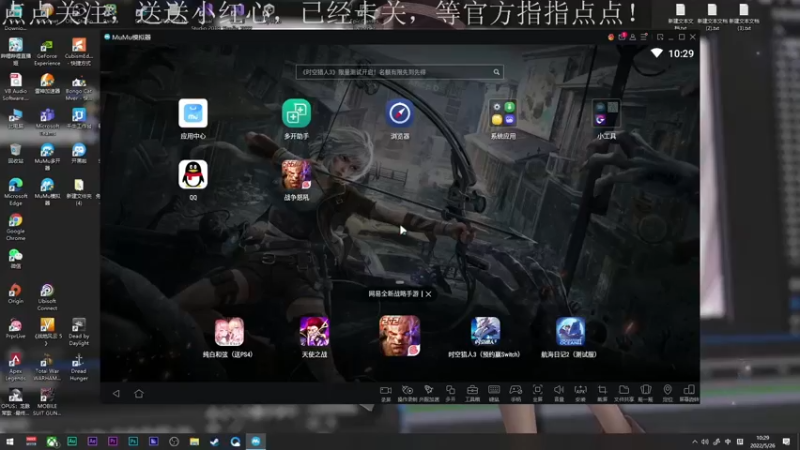
Task: Open GeForce Experience desktop shortcut
Action: (47, 53)
